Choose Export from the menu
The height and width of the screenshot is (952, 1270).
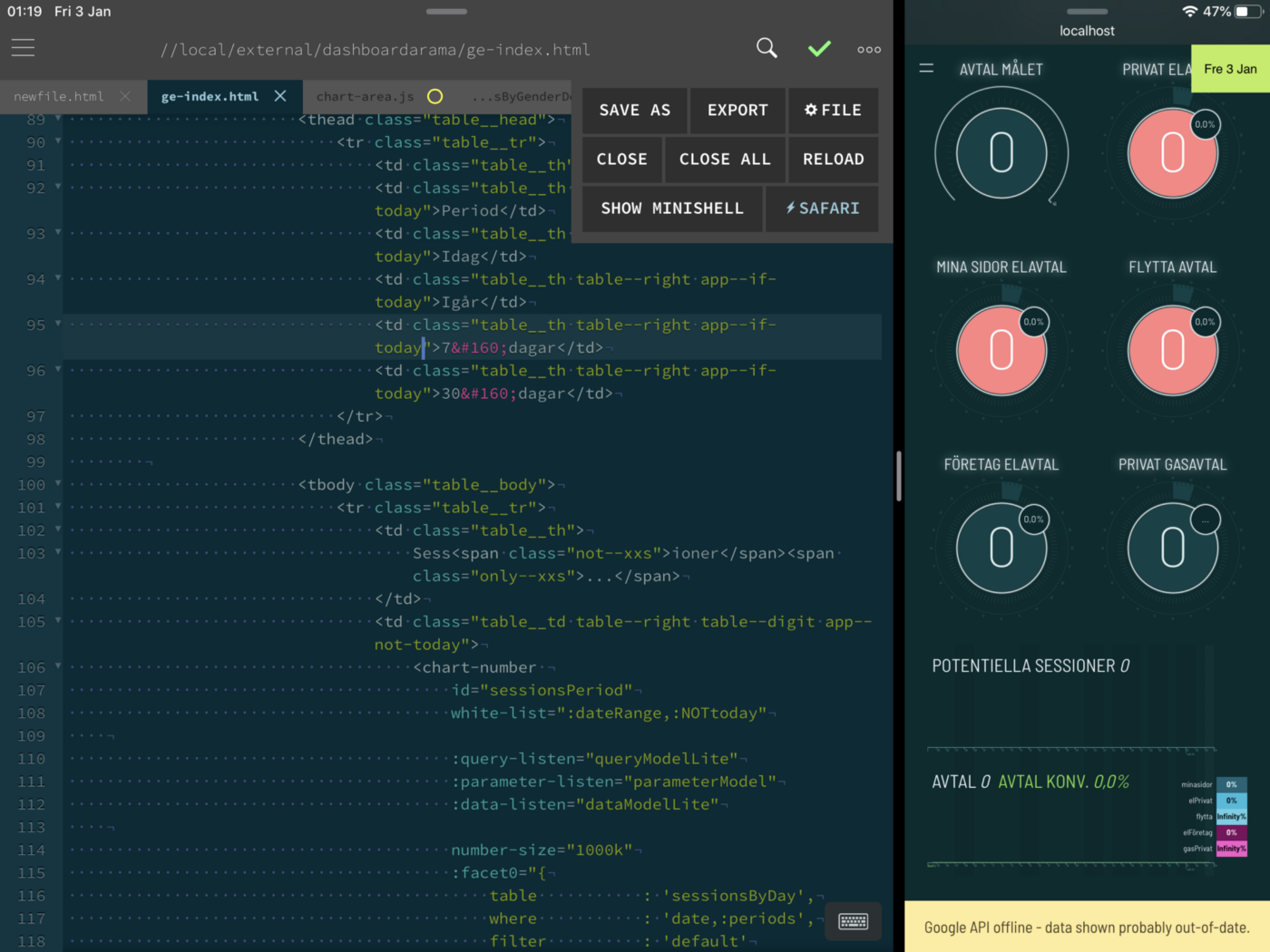[738, 111]
